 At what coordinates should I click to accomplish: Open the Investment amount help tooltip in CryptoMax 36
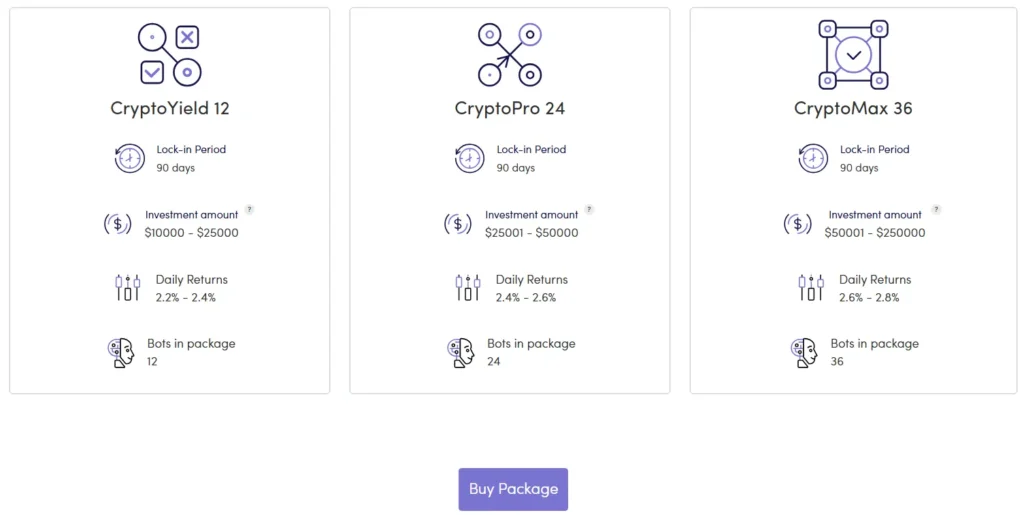pos(936,210)
